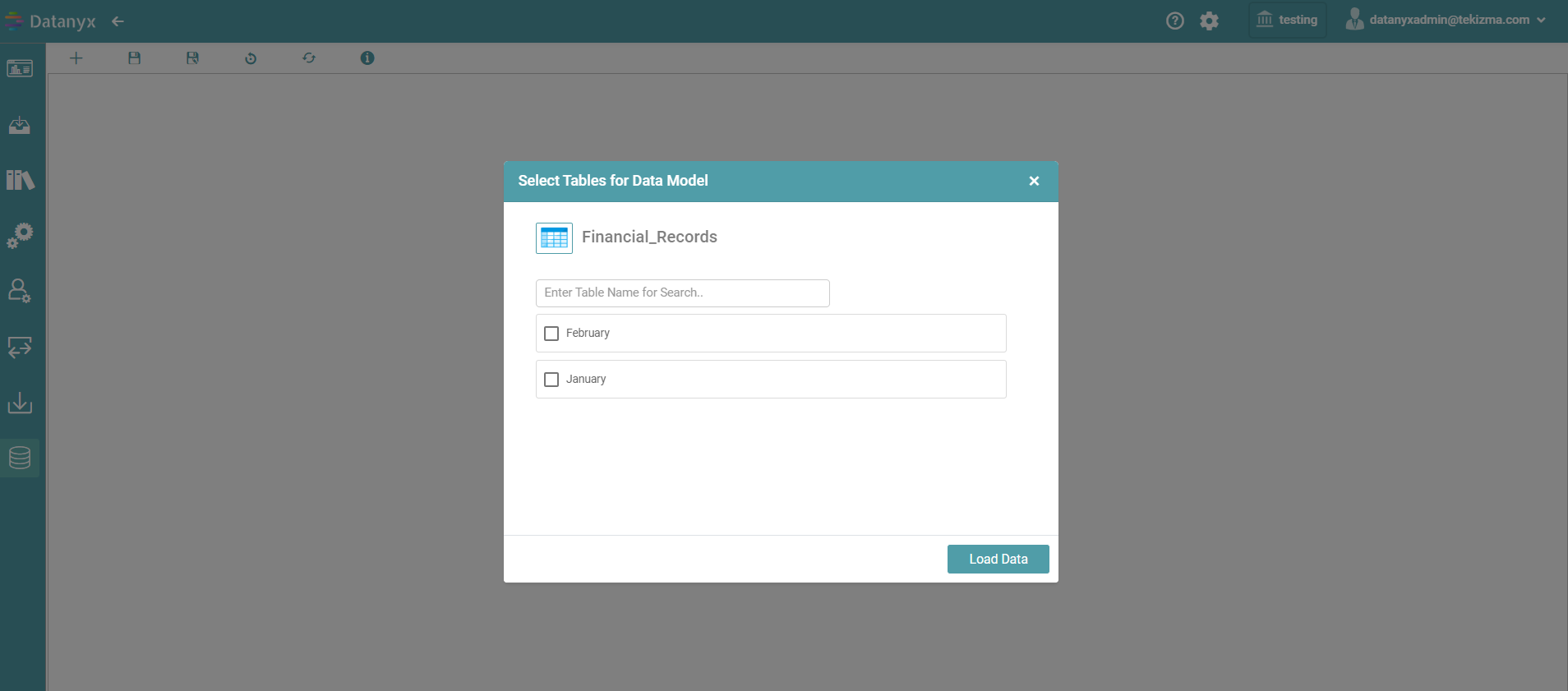Check the February table checkbox

[x=551, y=334]
